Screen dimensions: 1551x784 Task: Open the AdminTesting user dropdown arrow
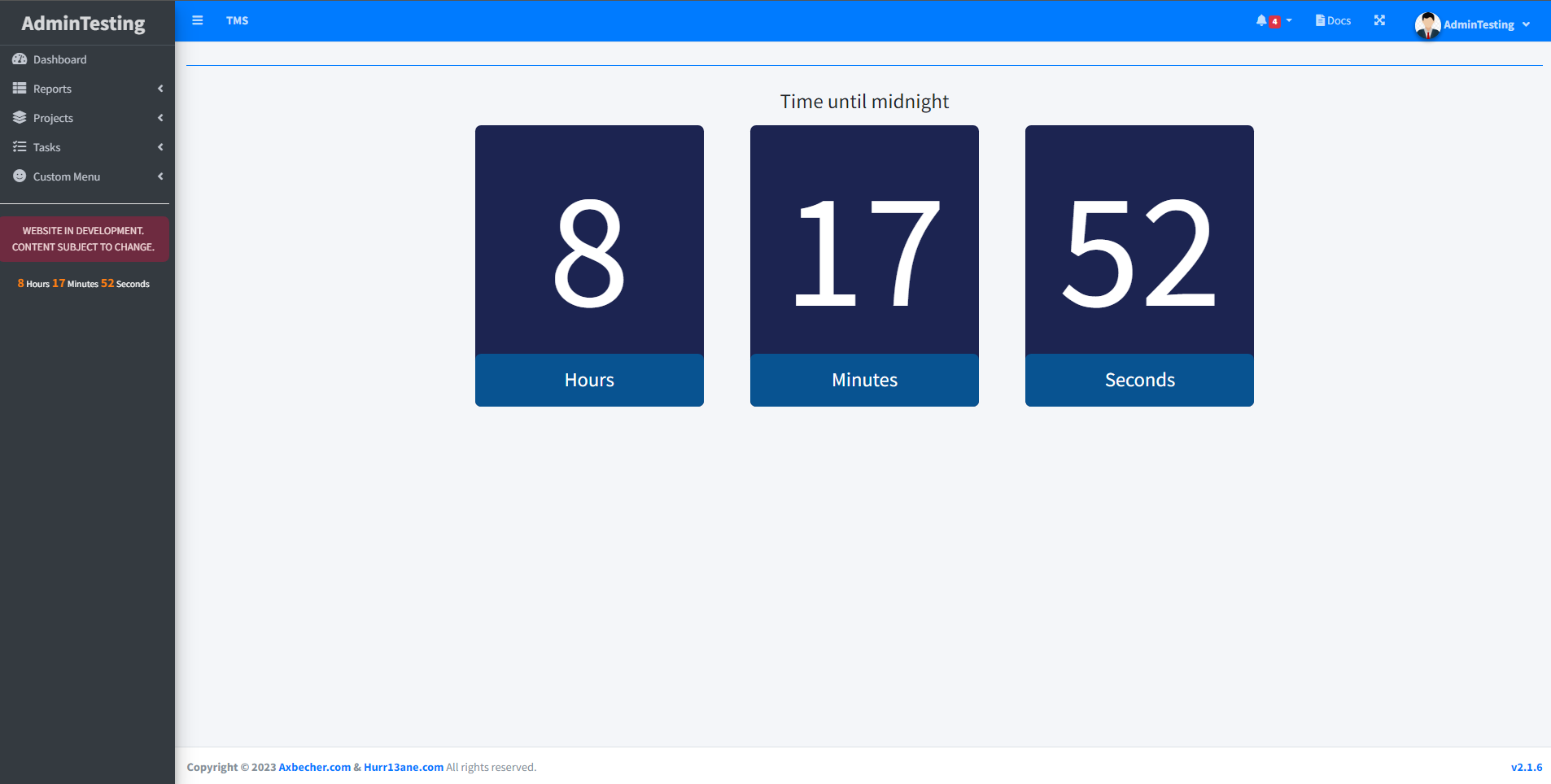[1526, 24]
